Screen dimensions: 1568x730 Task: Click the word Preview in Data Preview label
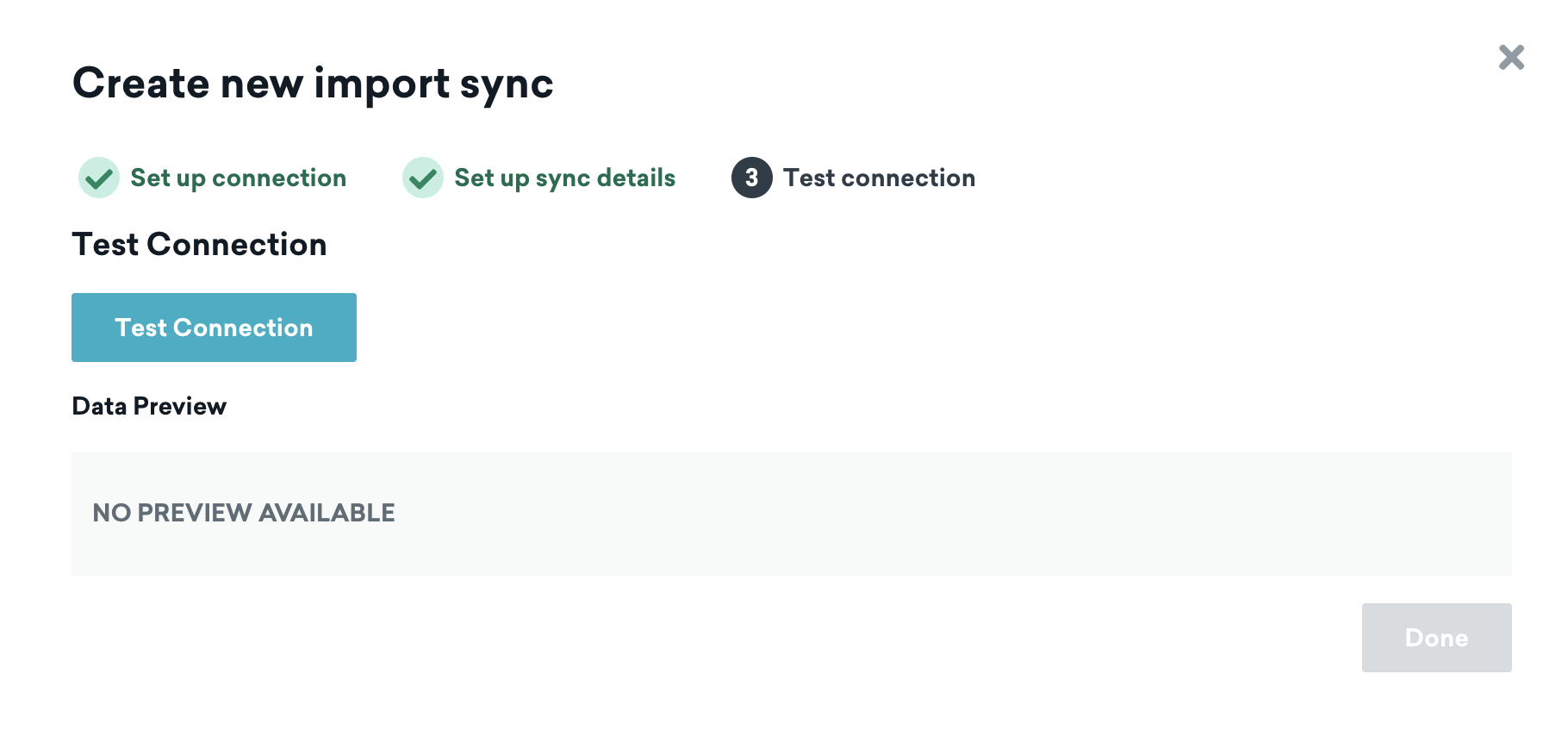click(180, 406)
